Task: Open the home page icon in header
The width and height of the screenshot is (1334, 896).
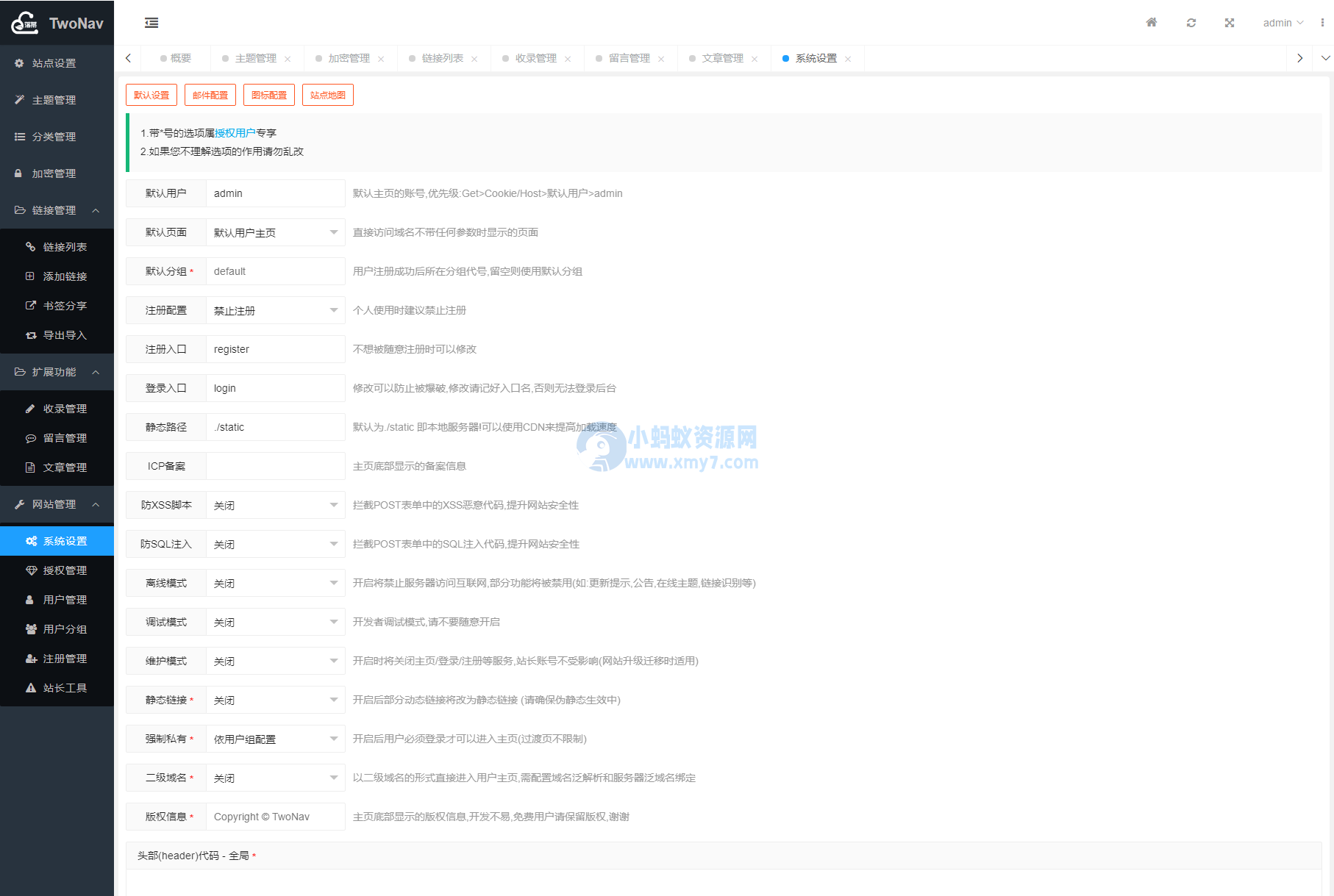Action: 1152,23
